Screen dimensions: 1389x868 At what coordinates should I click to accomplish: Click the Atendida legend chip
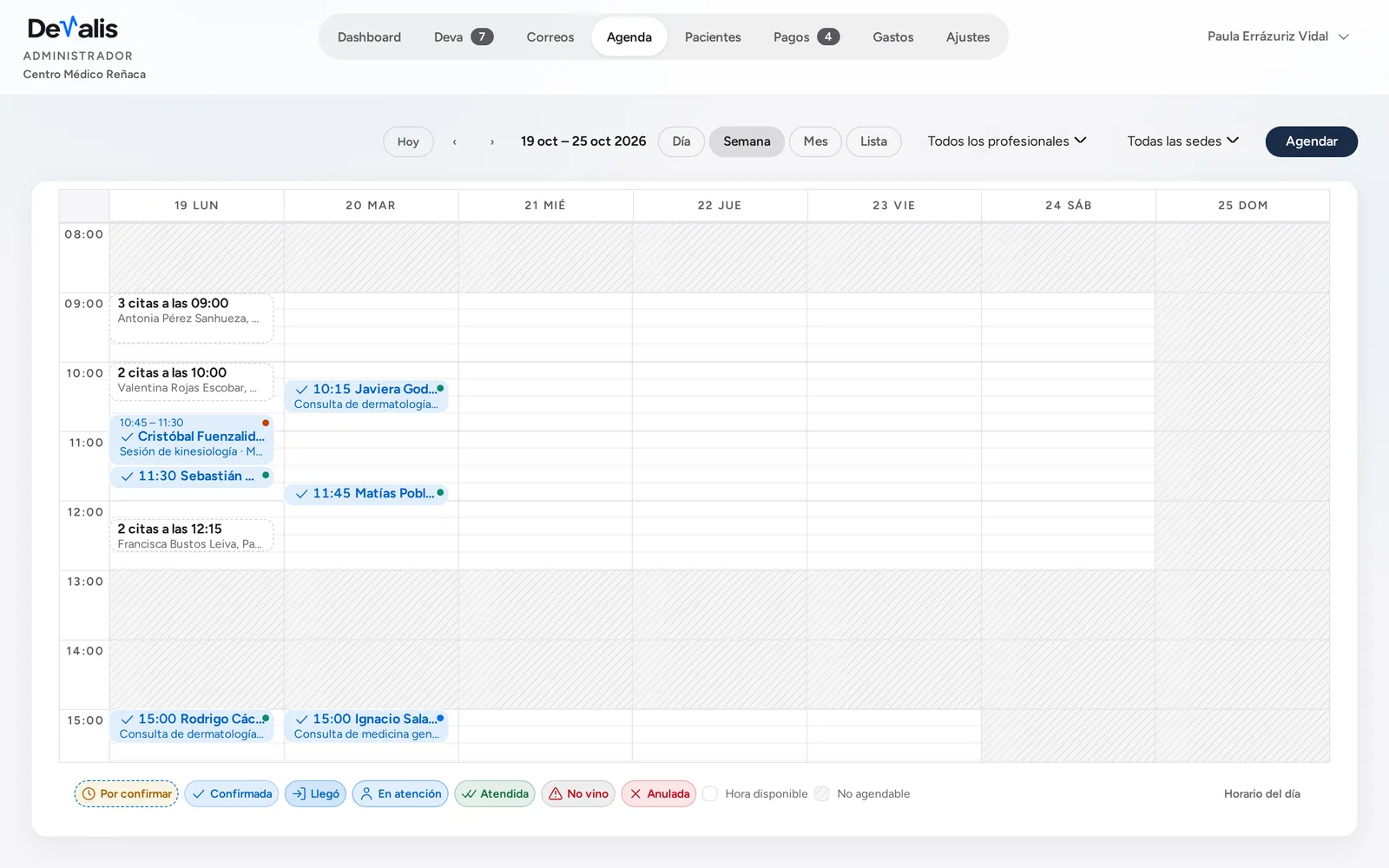pyautogui.click(x=495, y=793)
